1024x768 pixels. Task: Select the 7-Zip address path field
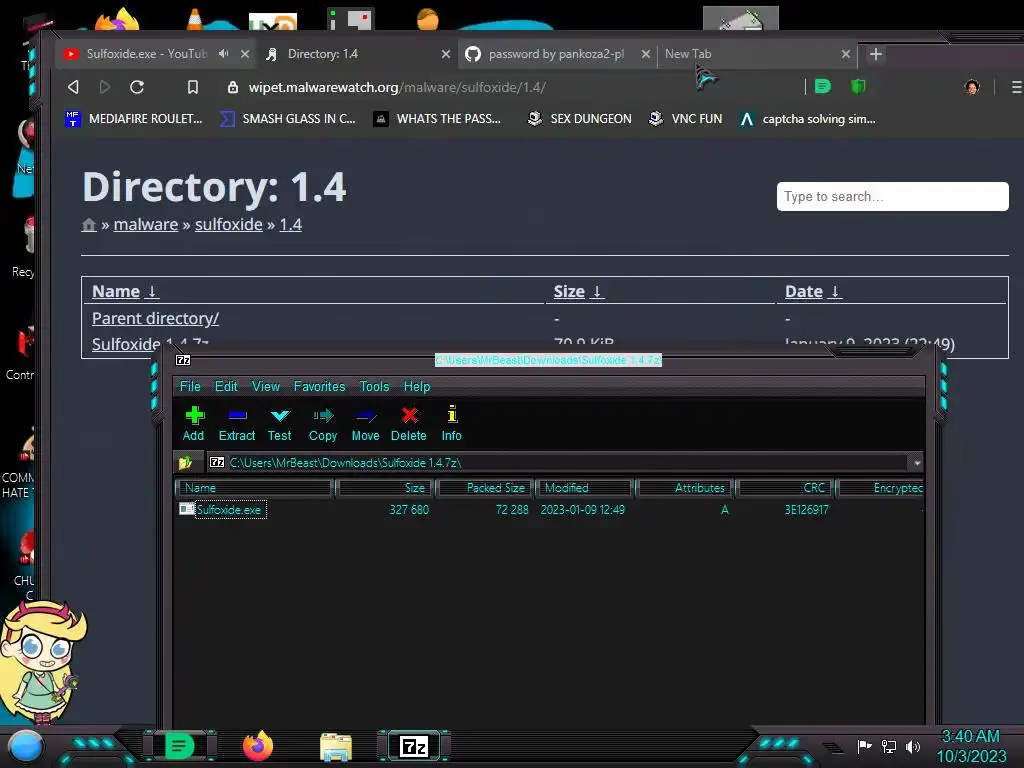point(558,462)
